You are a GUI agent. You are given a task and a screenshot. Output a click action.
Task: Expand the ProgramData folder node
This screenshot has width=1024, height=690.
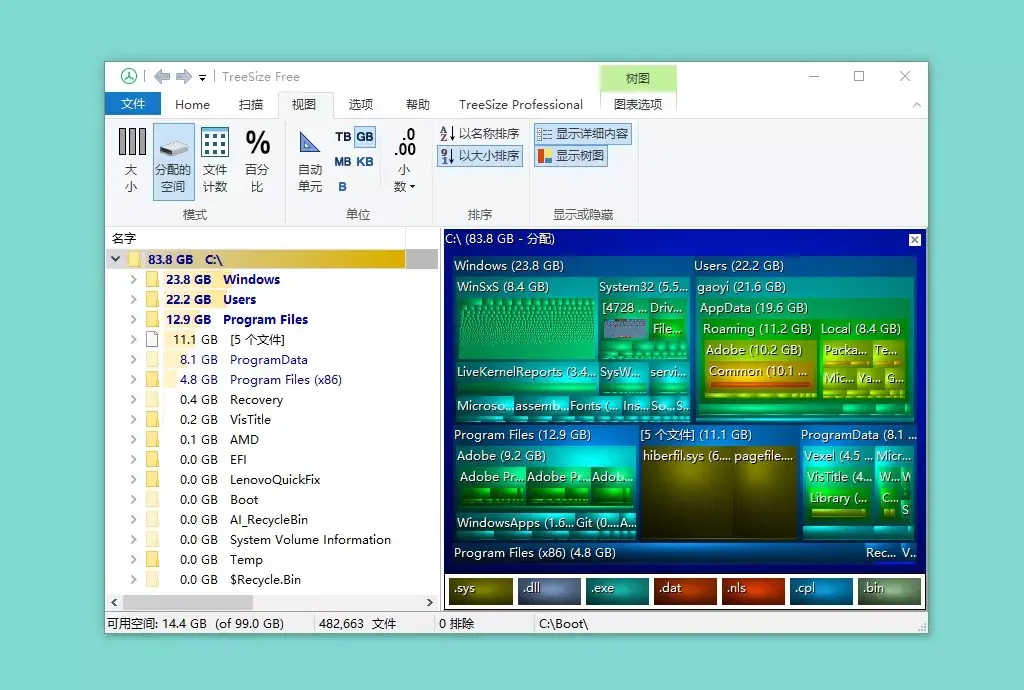[x=133, y=360]
